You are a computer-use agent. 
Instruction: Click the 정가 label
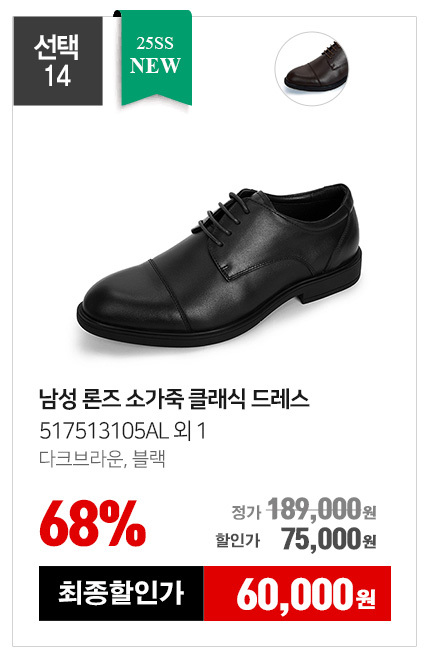[246, 512]
